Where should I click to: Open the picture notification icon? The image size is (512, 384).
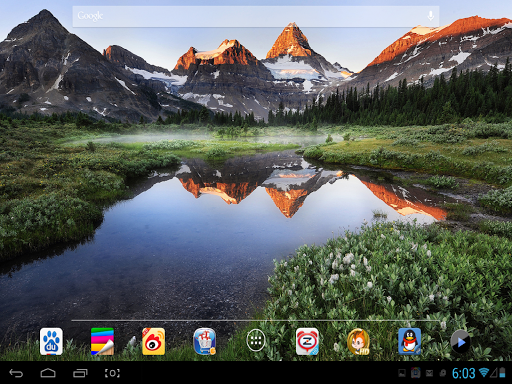pos(402,373)
